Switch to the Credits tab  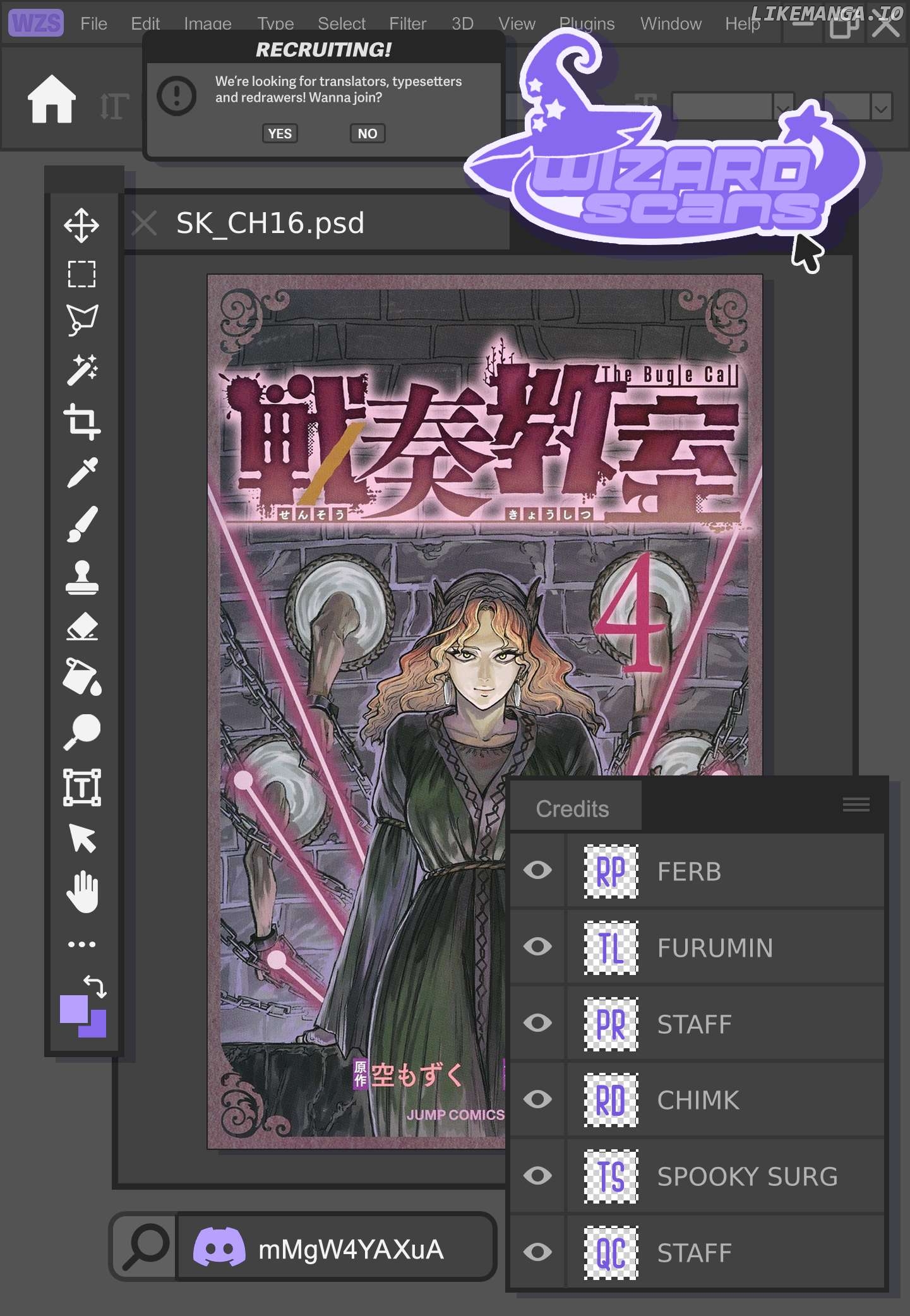(572, 808)
